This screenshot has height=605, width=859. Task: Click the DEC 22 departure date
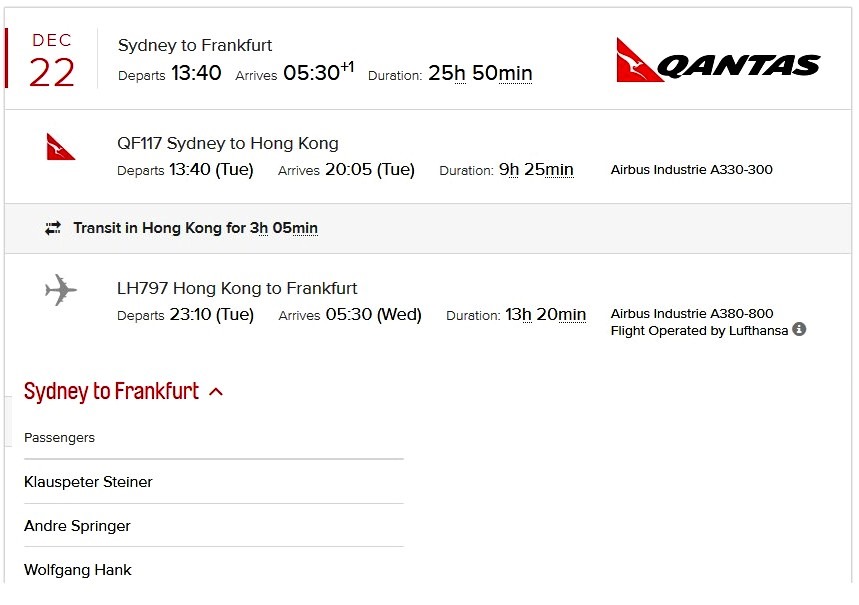tap(52, 60)
